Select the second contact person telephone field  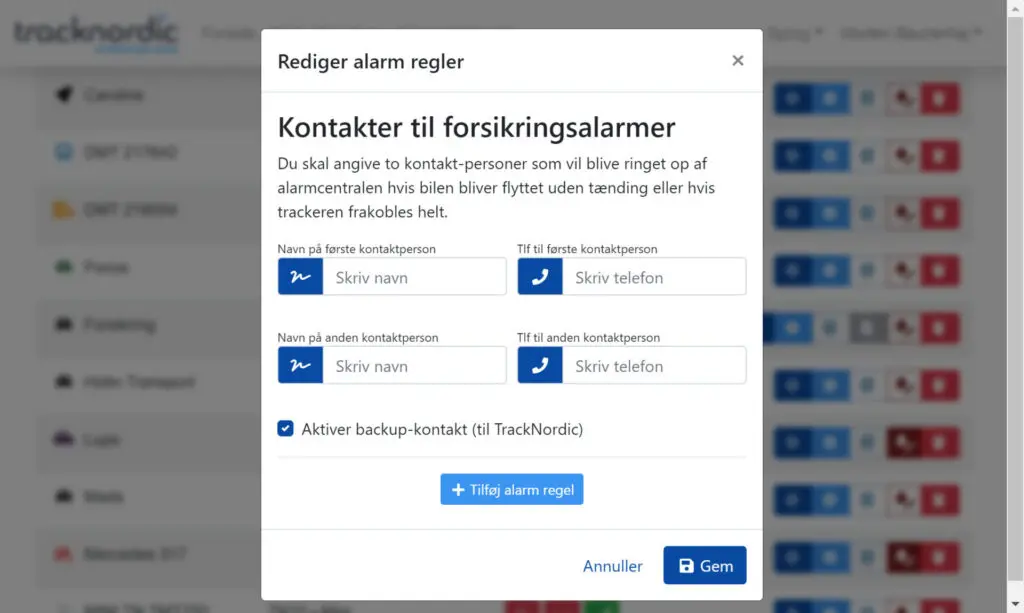click(x=654, y=366)
